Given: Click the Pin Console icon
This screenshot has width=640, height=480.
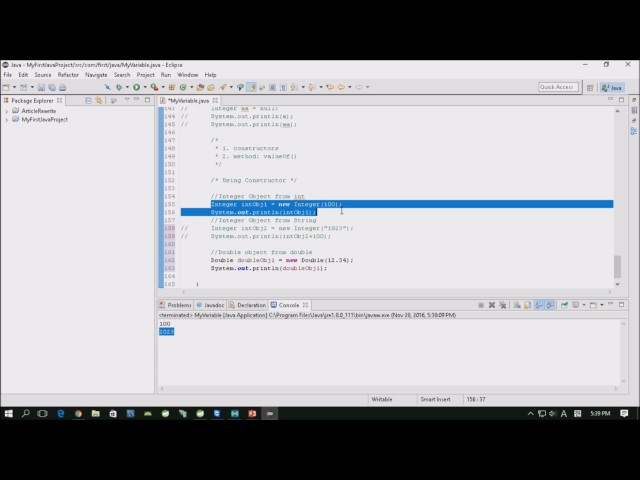Looking at the screenshot, I should click(564, 305).
